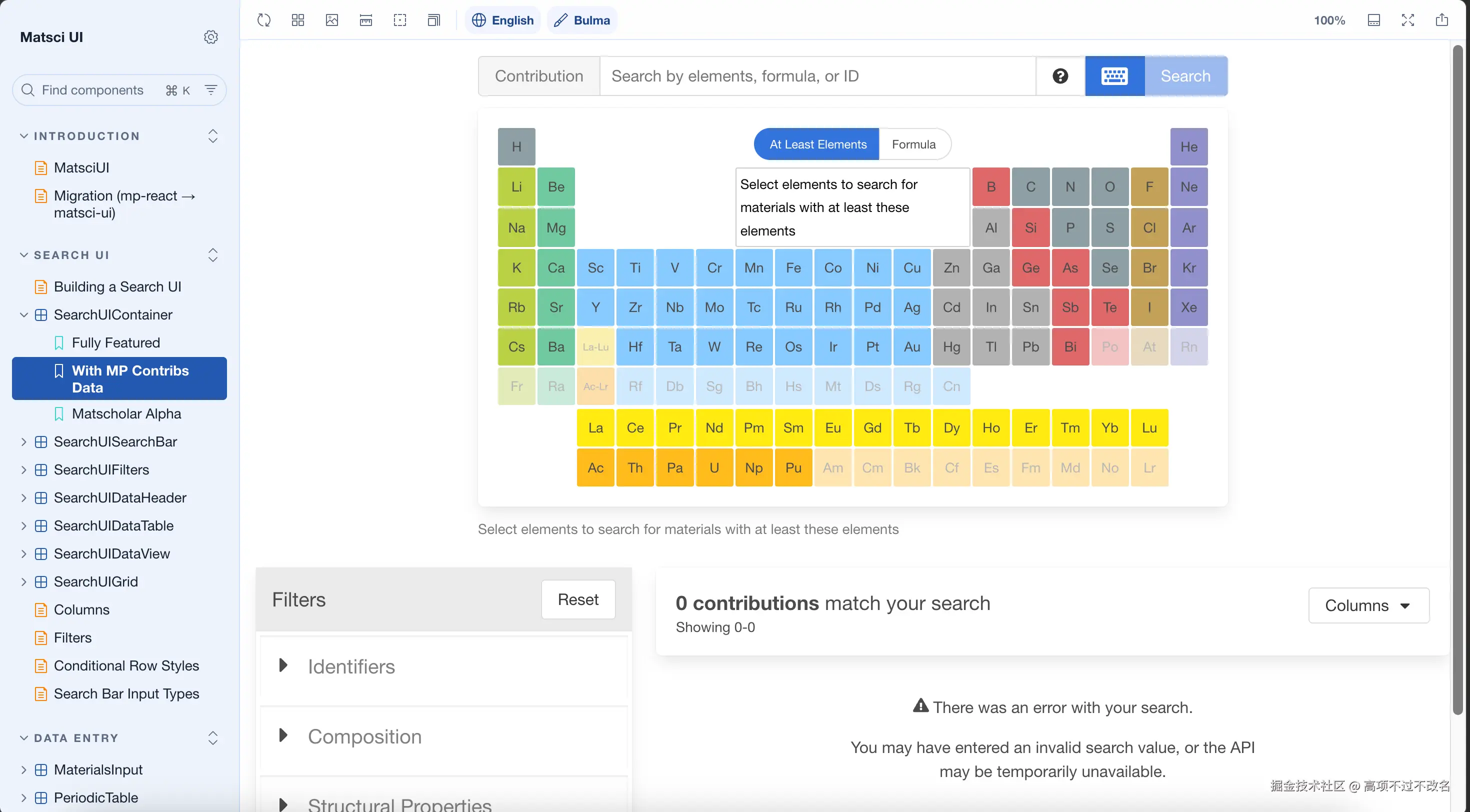
Task: Click the blue keyboard periodic table toggle
Action: click(1114, 76)
